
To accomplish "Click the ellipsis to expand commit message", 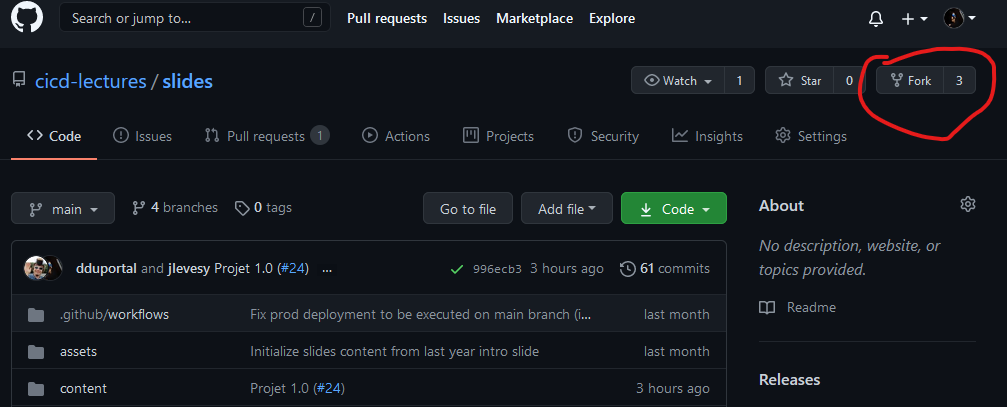I will click(327, 268).
